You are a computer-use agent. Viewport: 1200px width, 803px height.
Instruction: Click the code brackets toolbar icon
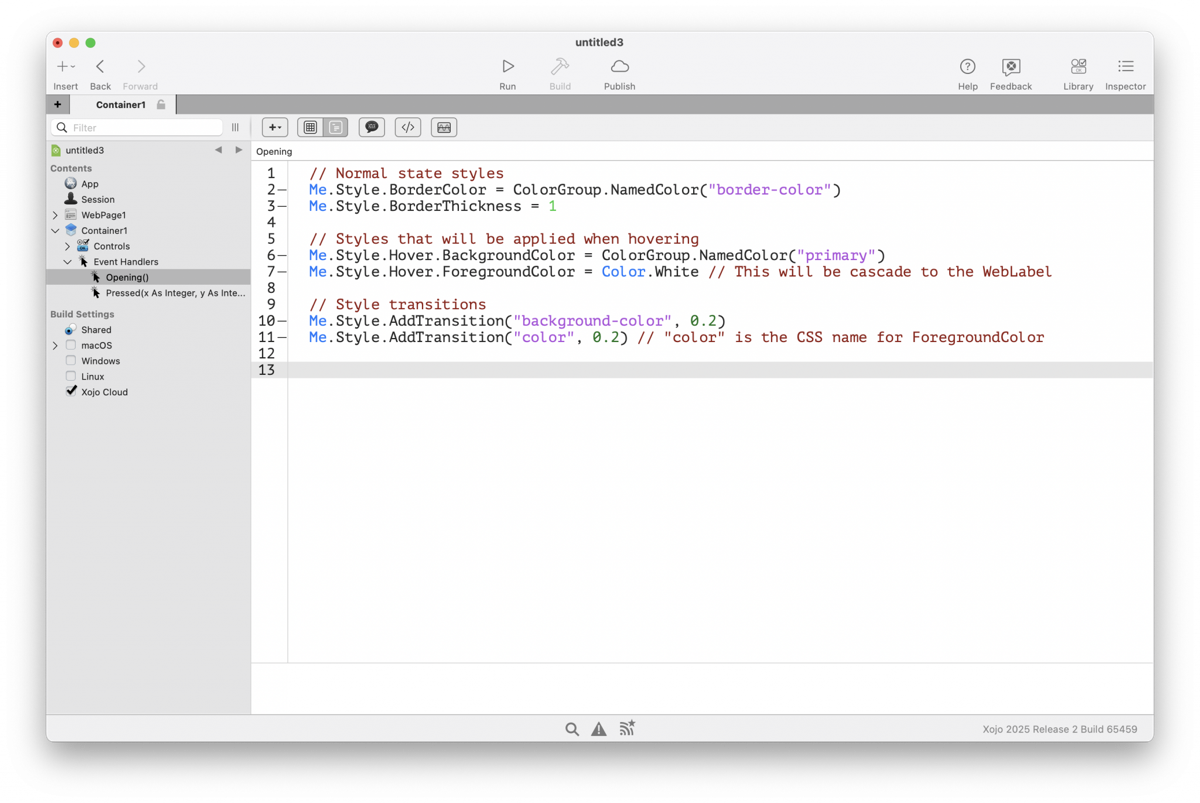[x=408, y=127]
